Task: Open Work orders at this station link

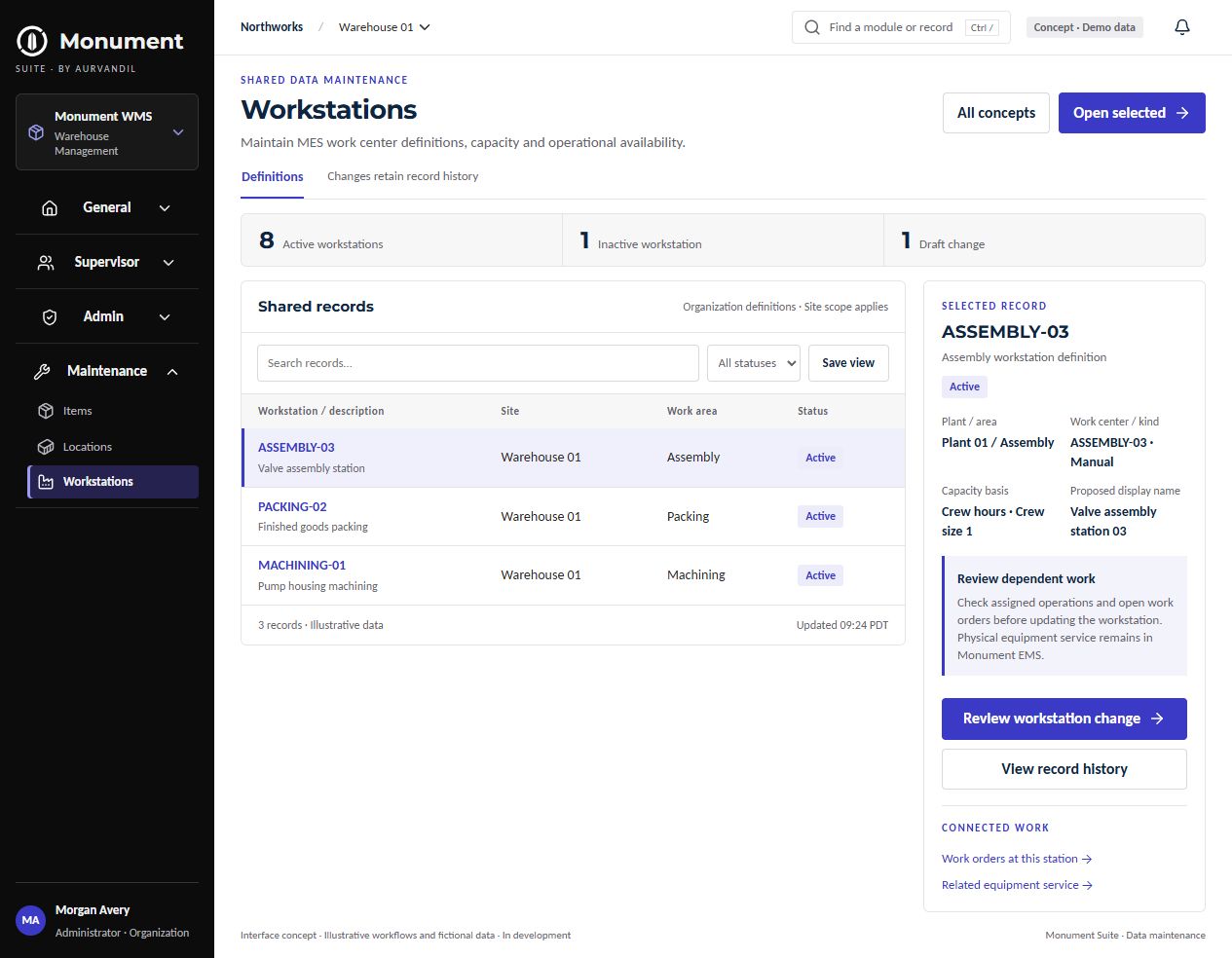Action: [1017, 859]
